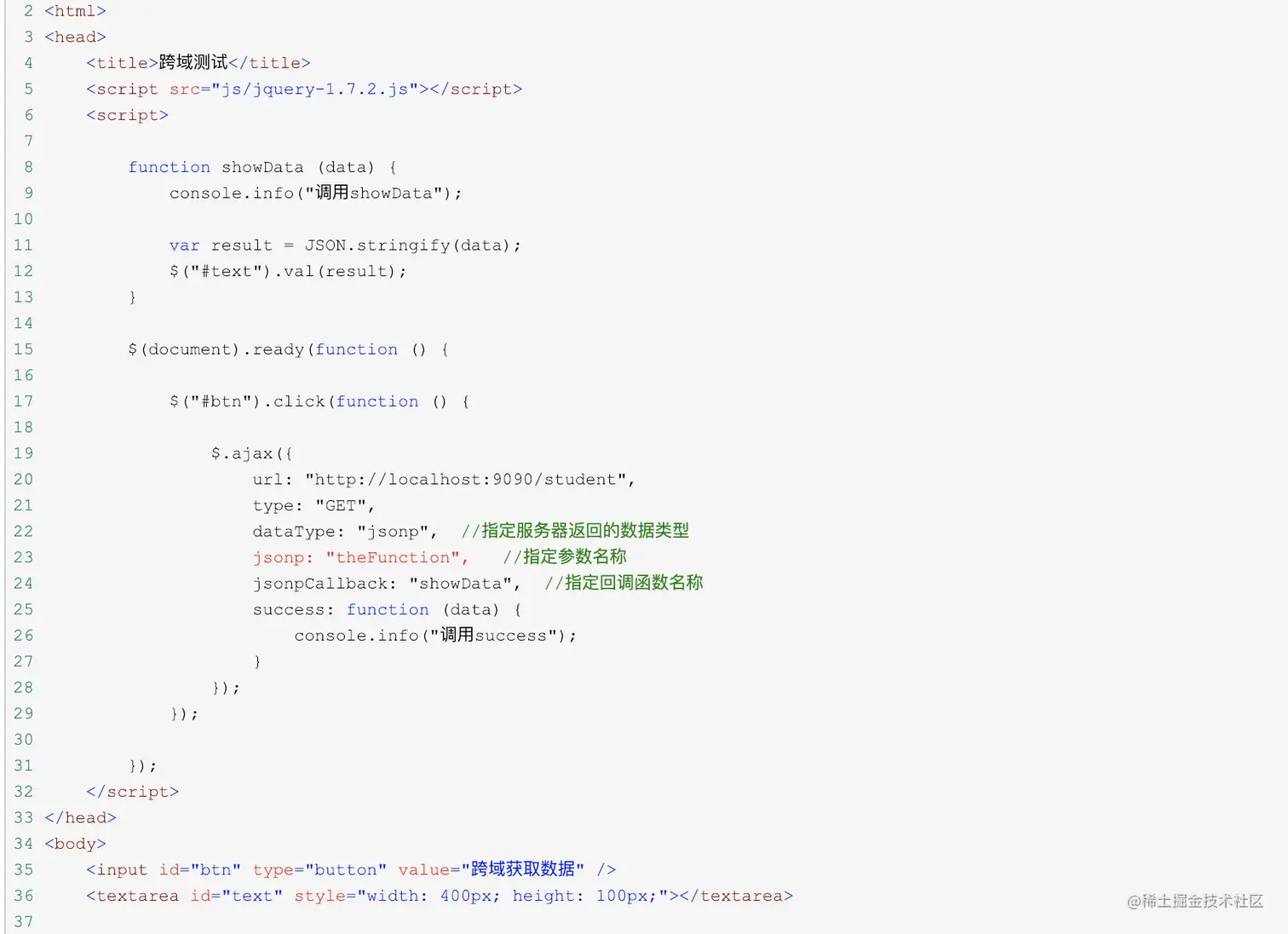Click line number 15

[23, 349]
